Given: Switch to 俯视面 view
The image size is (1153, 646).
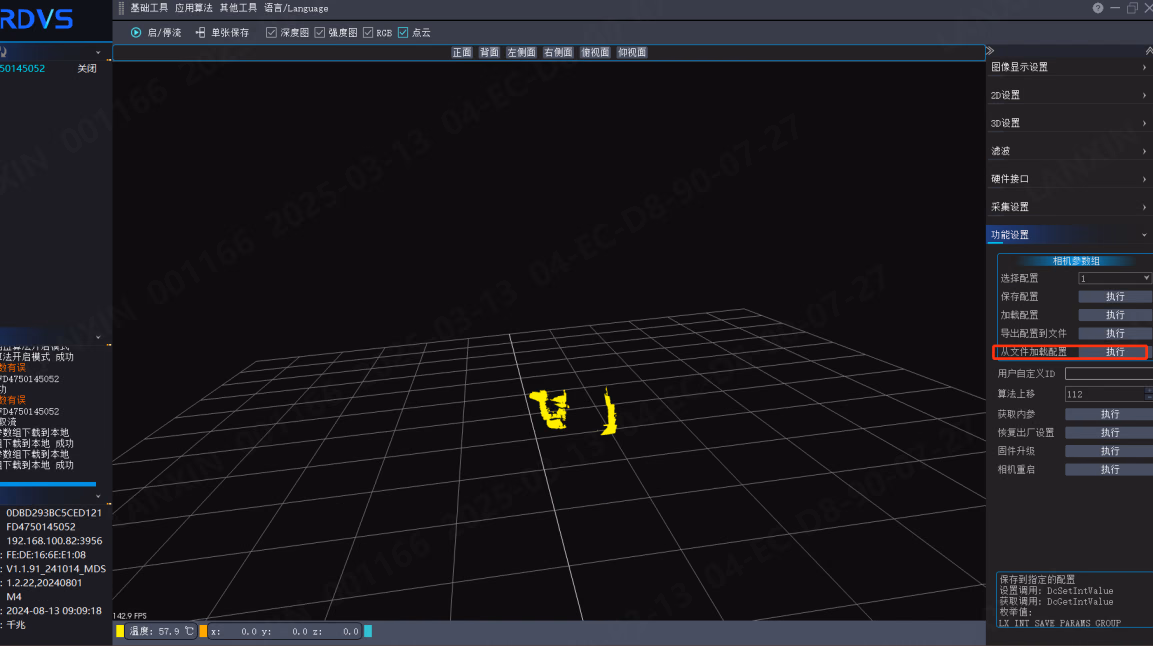Looking at the screenshot, I should [x=595, y=52].
